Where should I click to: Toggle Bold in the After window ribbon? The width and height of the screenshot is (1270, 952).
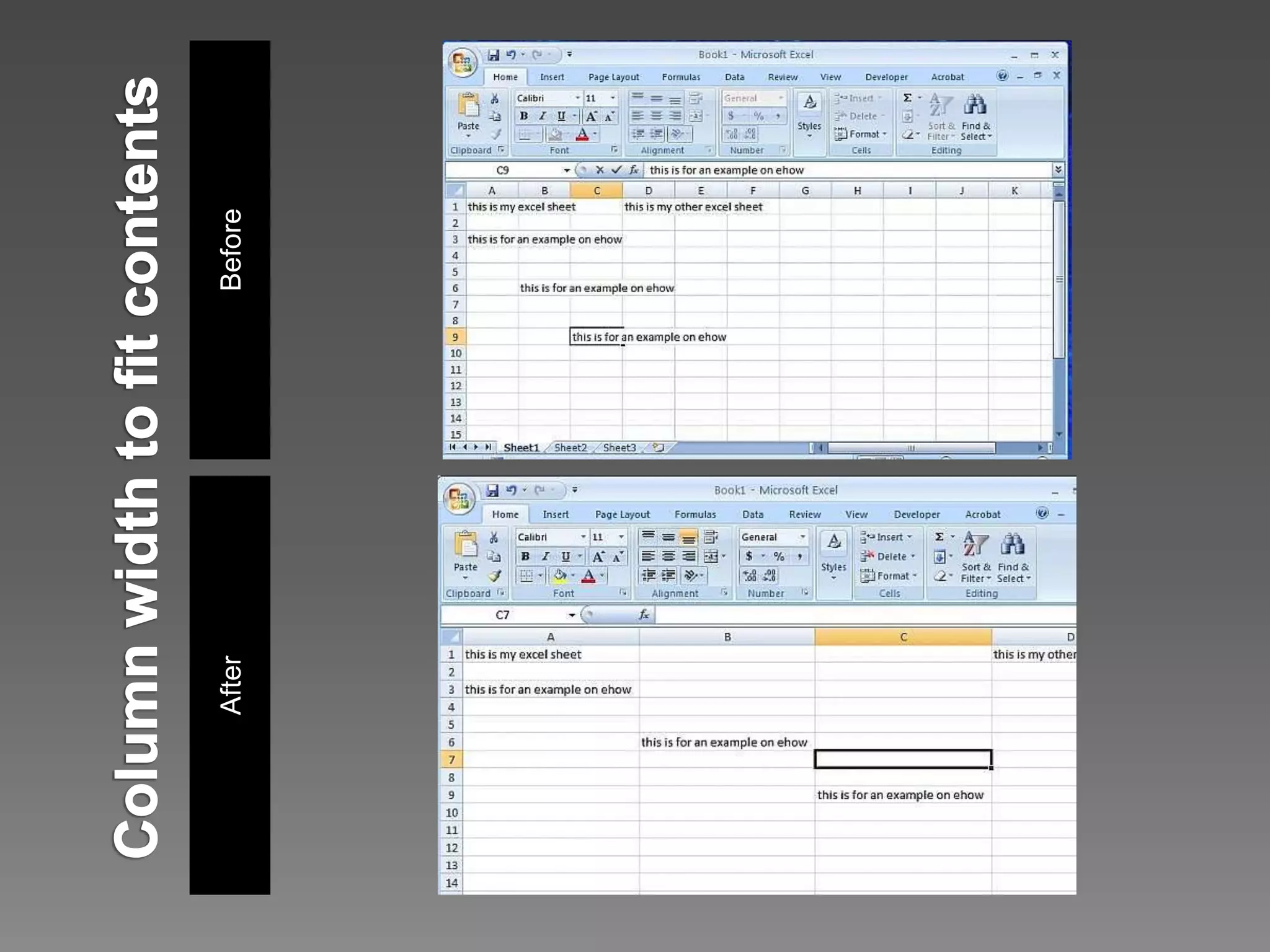click(x=525, y=557)
